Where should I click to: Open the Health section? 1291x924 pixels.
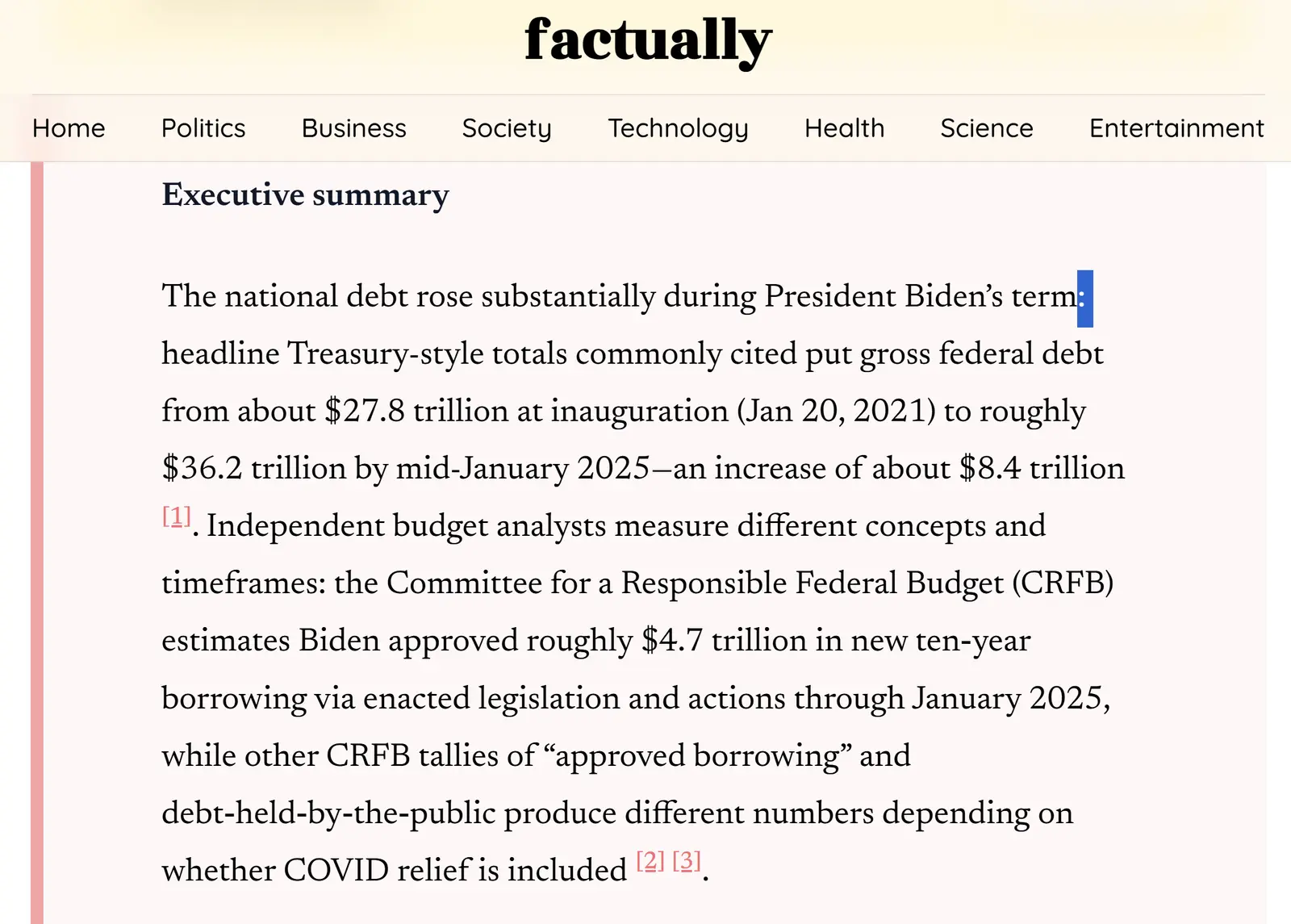coord(844,128)
